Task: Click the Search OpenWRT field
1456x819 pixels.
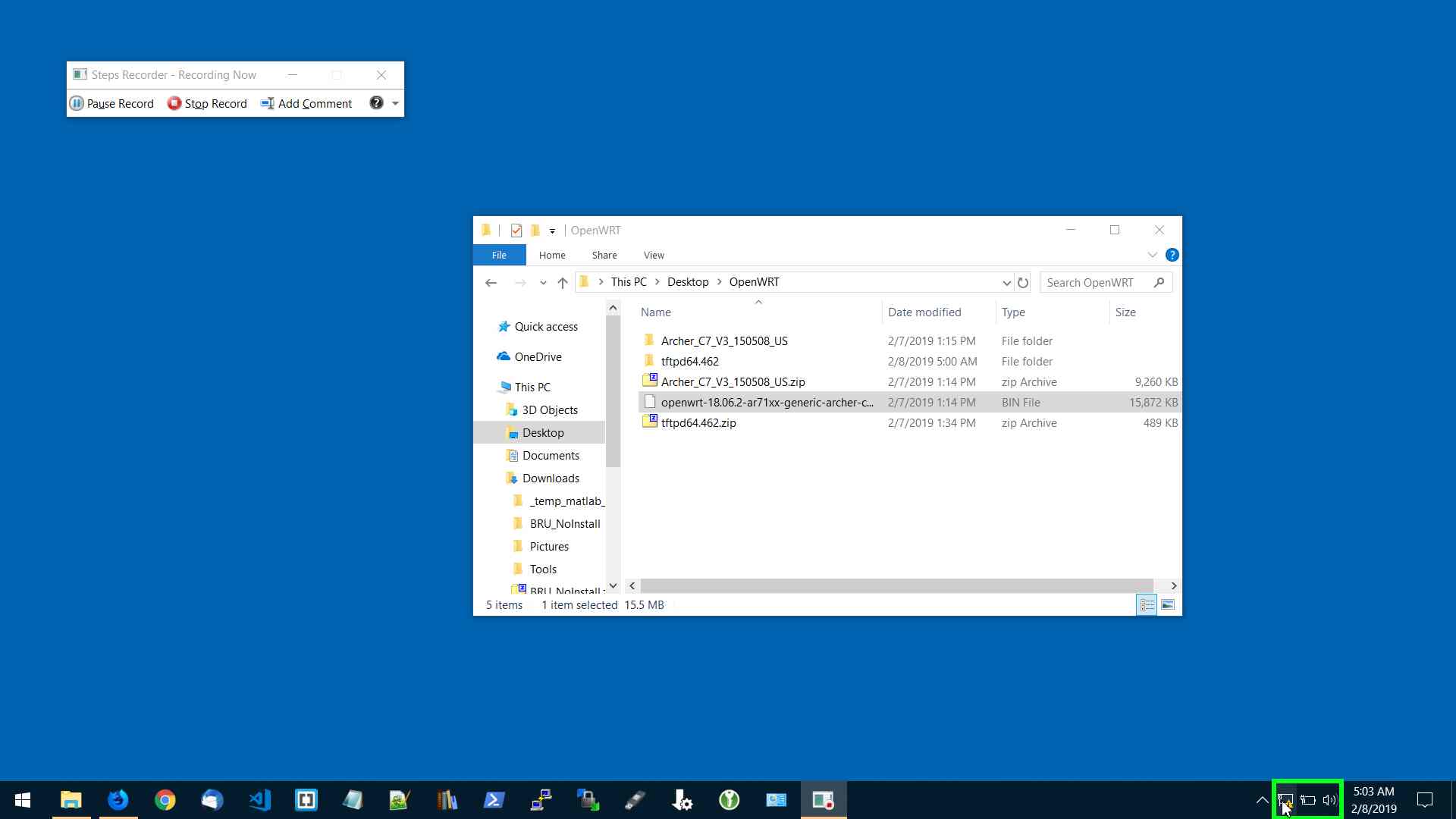Action: tap(1096, 283)
